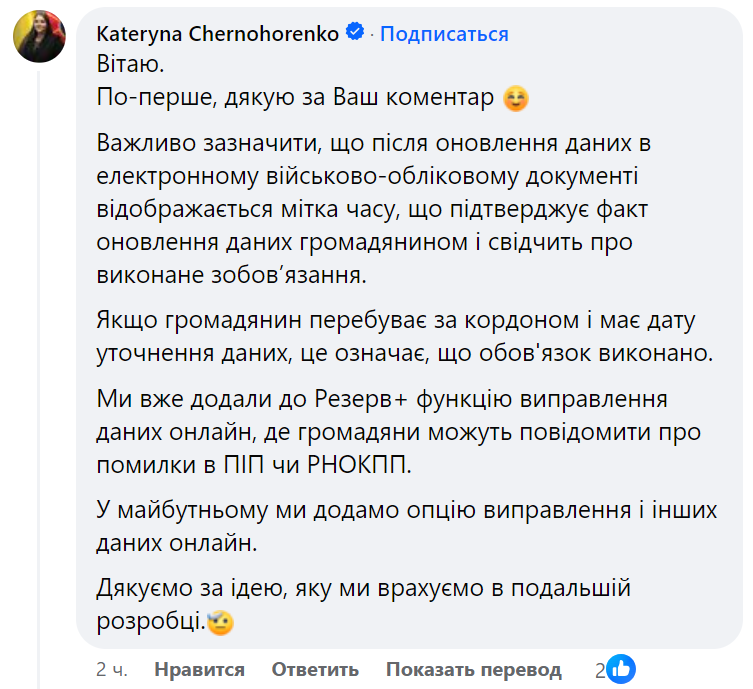Screen dimensions: 753x689
Task: Click the blue thumbs-up reaction icon
Action: click(621, 668)
